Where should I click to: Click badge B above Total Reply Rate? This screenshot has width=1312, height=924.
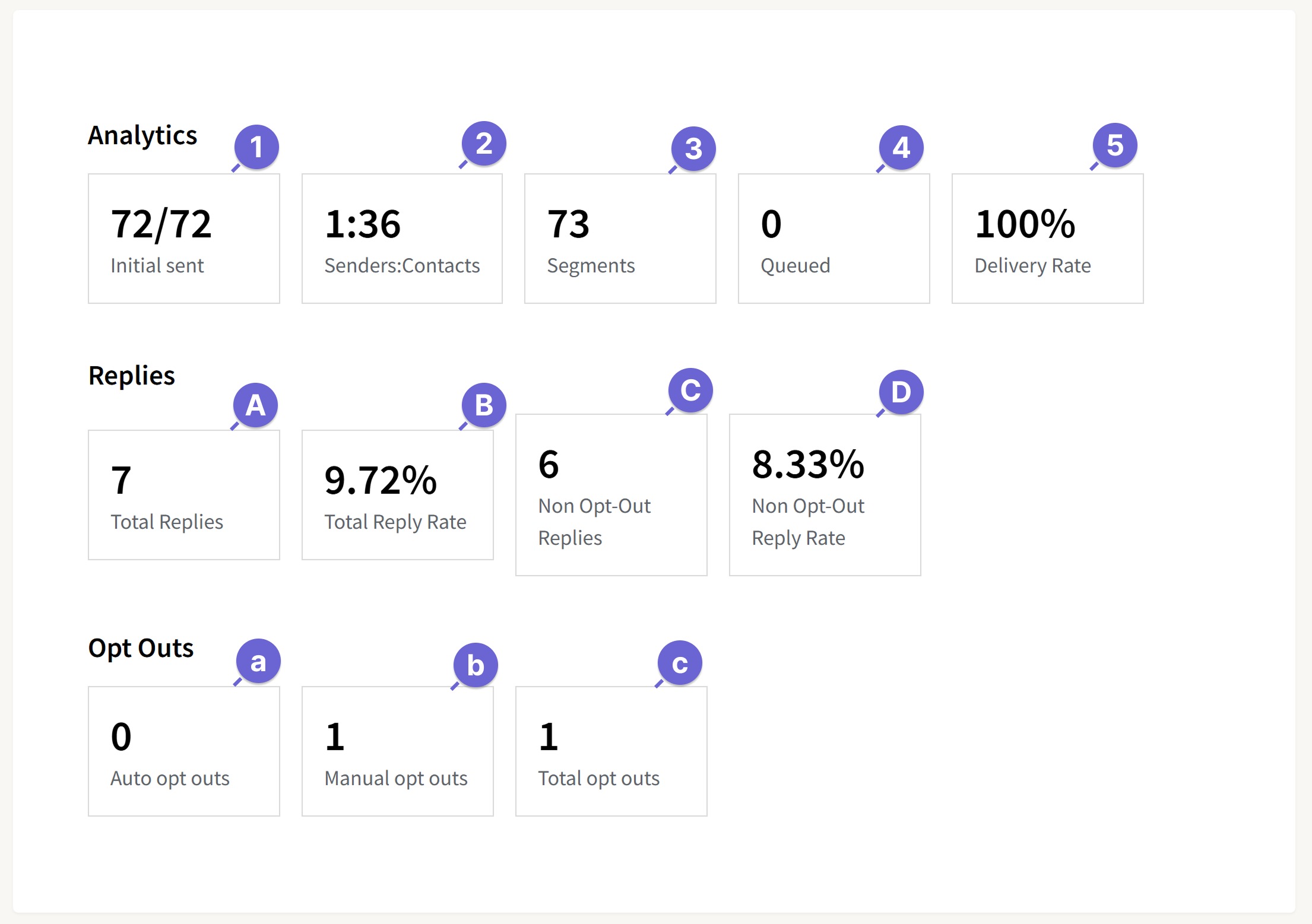(482, 405)
